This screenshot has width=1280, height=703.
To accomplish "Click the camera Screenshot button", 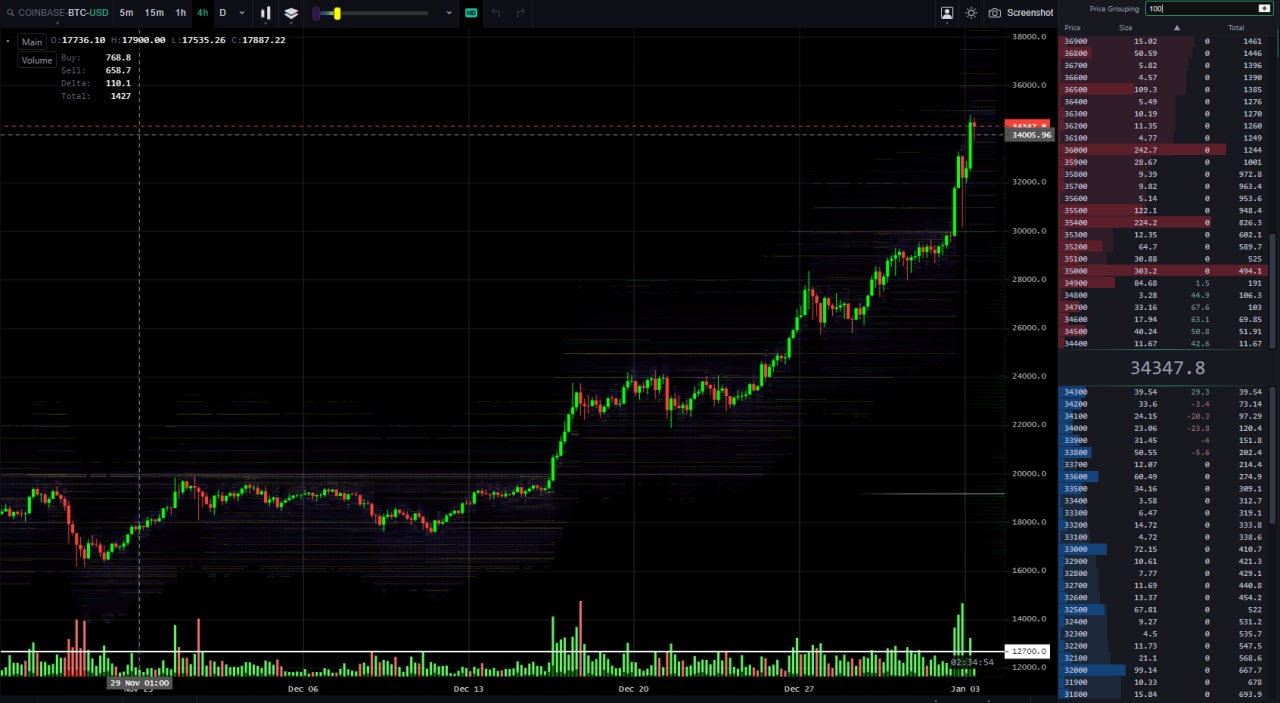I will pyautogui.click(x=1021, y=13).
